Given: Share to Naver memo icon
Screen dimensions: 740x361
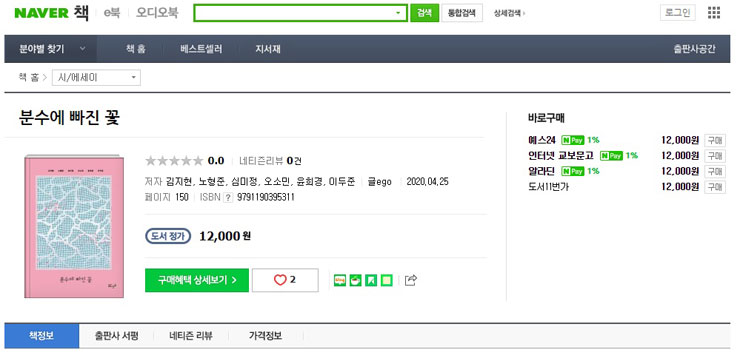Looking at the screenshot, I should click(387, 280).
